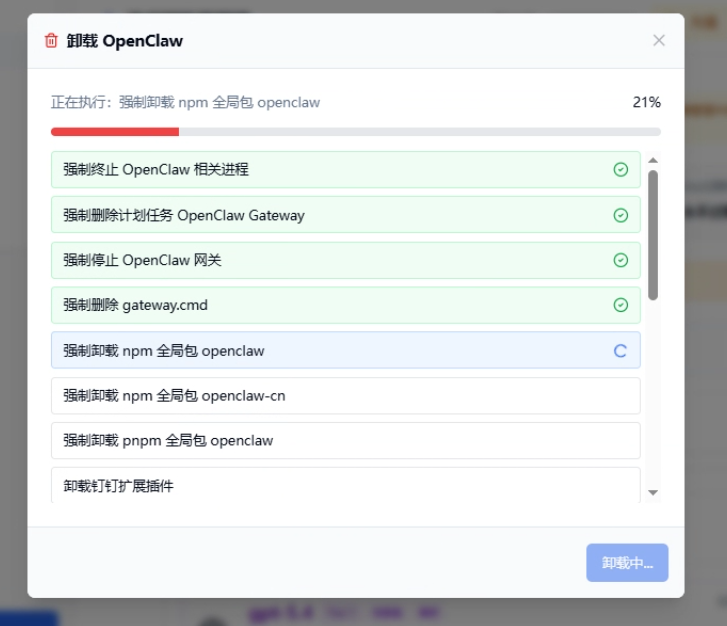Select the step 卸载钉钉扩展插件
Viewport: 727px width, 626px height.
coord(345,485)
